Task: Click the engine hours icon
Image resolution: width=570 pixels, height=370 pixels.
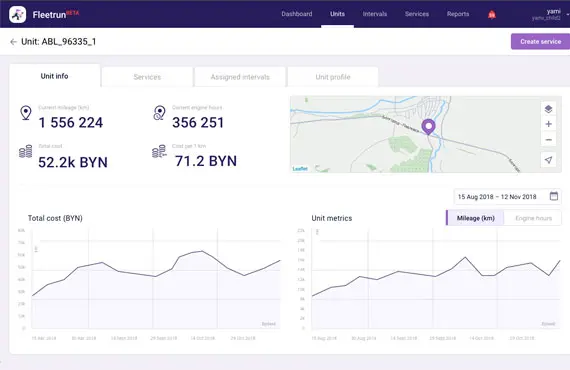Action: coord(159,113)
